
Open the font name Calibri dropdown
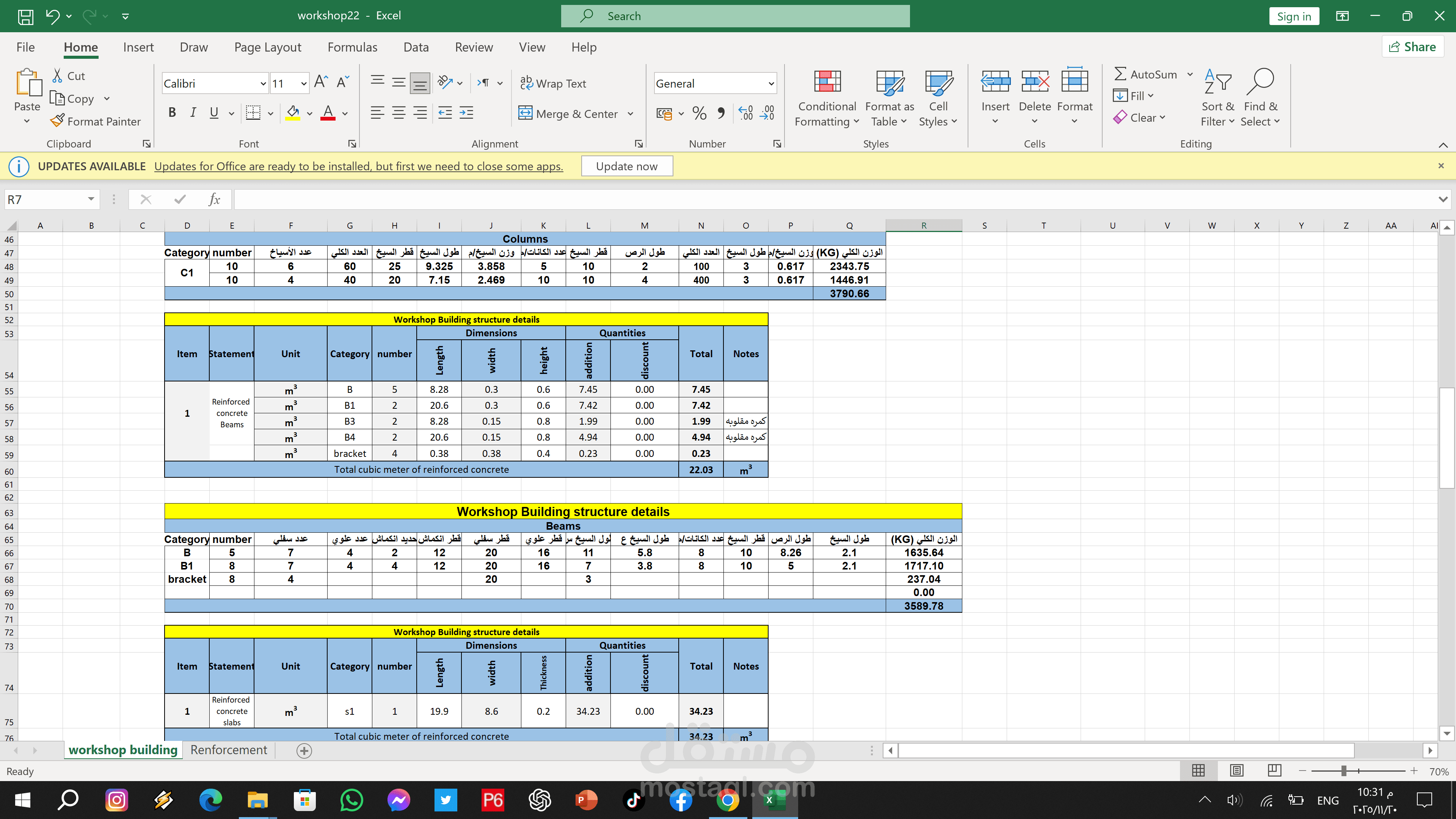point(263,84)
